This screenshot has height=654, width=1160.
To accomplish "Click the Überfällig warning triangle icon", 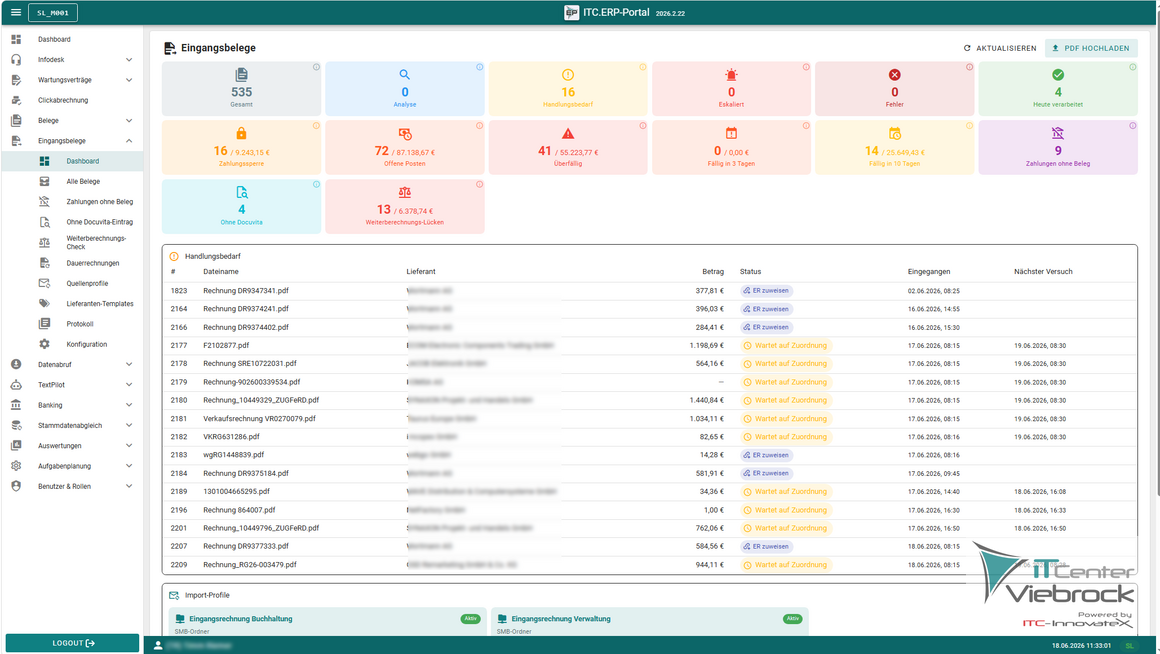I will [568, 133].
